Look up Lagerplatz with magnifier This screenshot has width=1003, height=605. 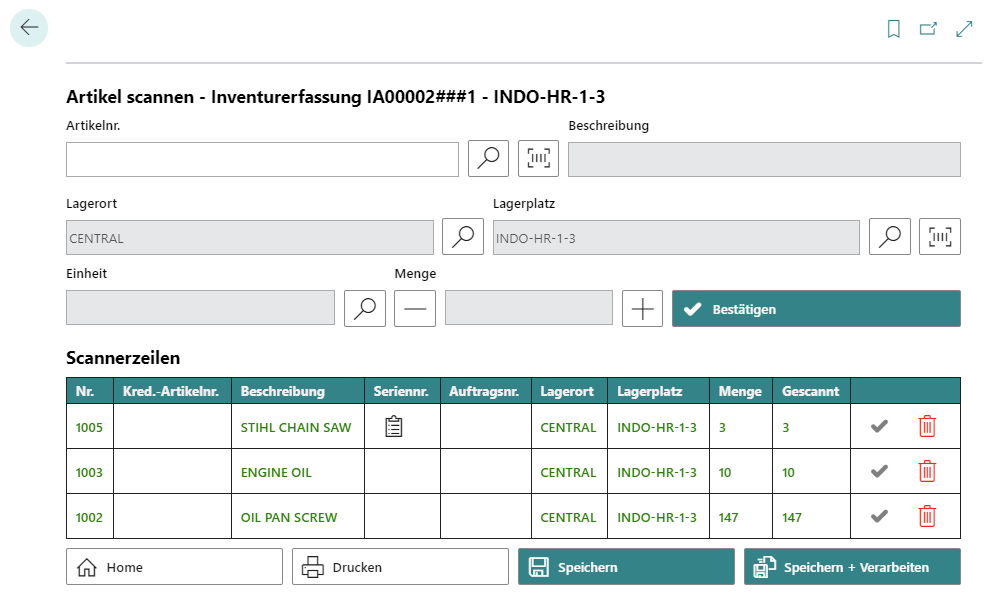890,237
